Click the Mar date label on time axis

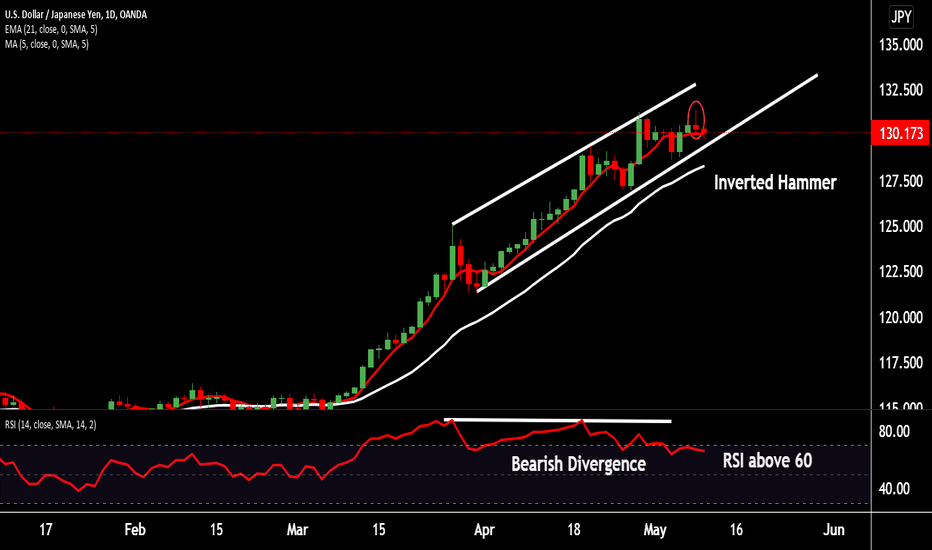297,529
